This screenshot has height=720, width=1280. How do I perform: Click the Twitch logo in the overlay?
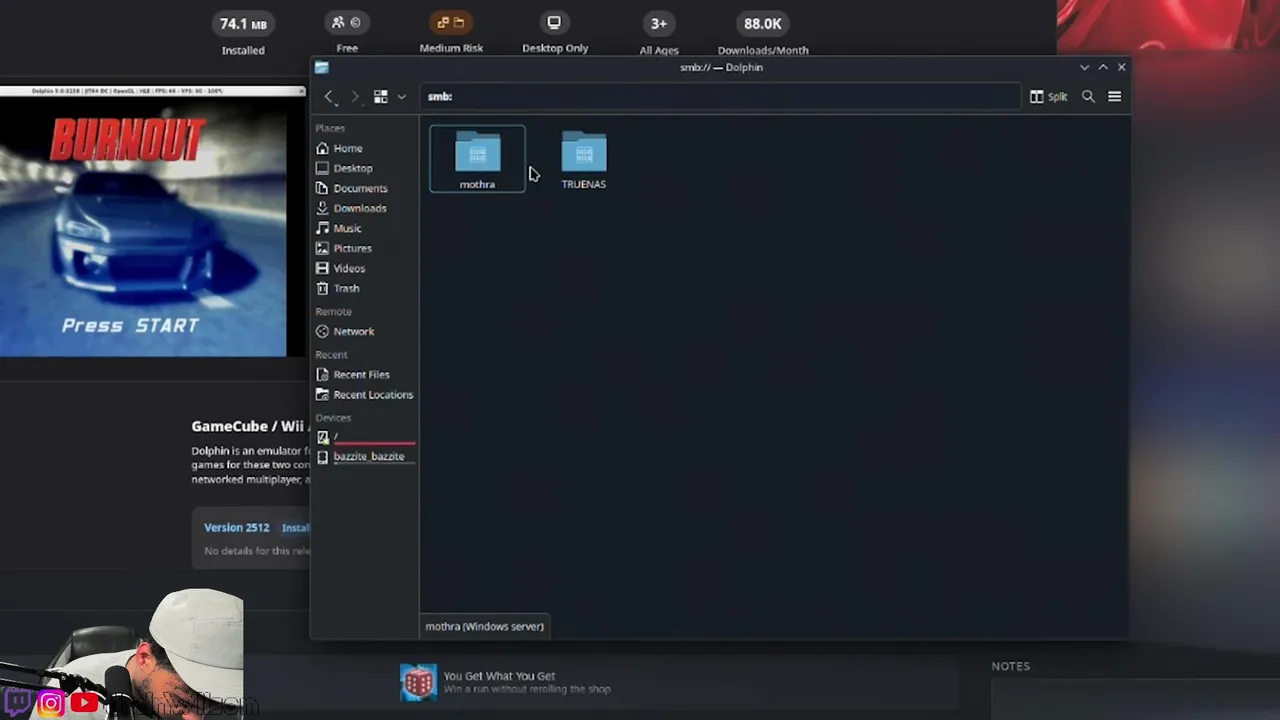tap(17, 703)
